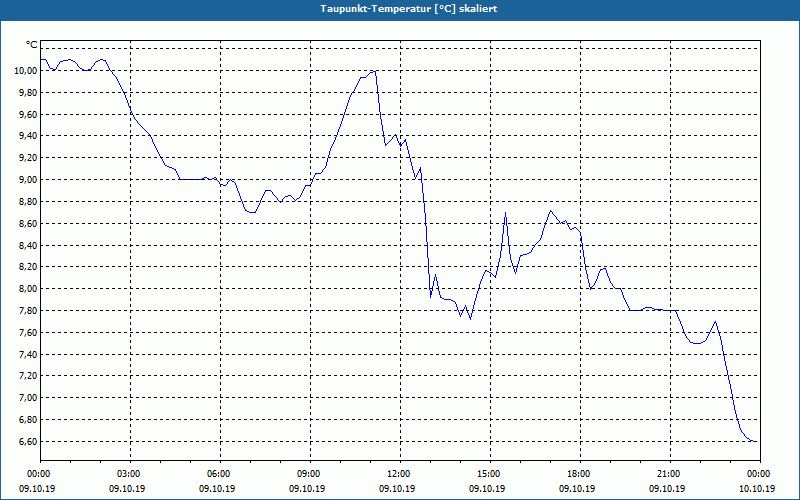This screenshot has width=800, height=500.
Task: Select the "06:00" time label
Action: [x=220, y=474]
